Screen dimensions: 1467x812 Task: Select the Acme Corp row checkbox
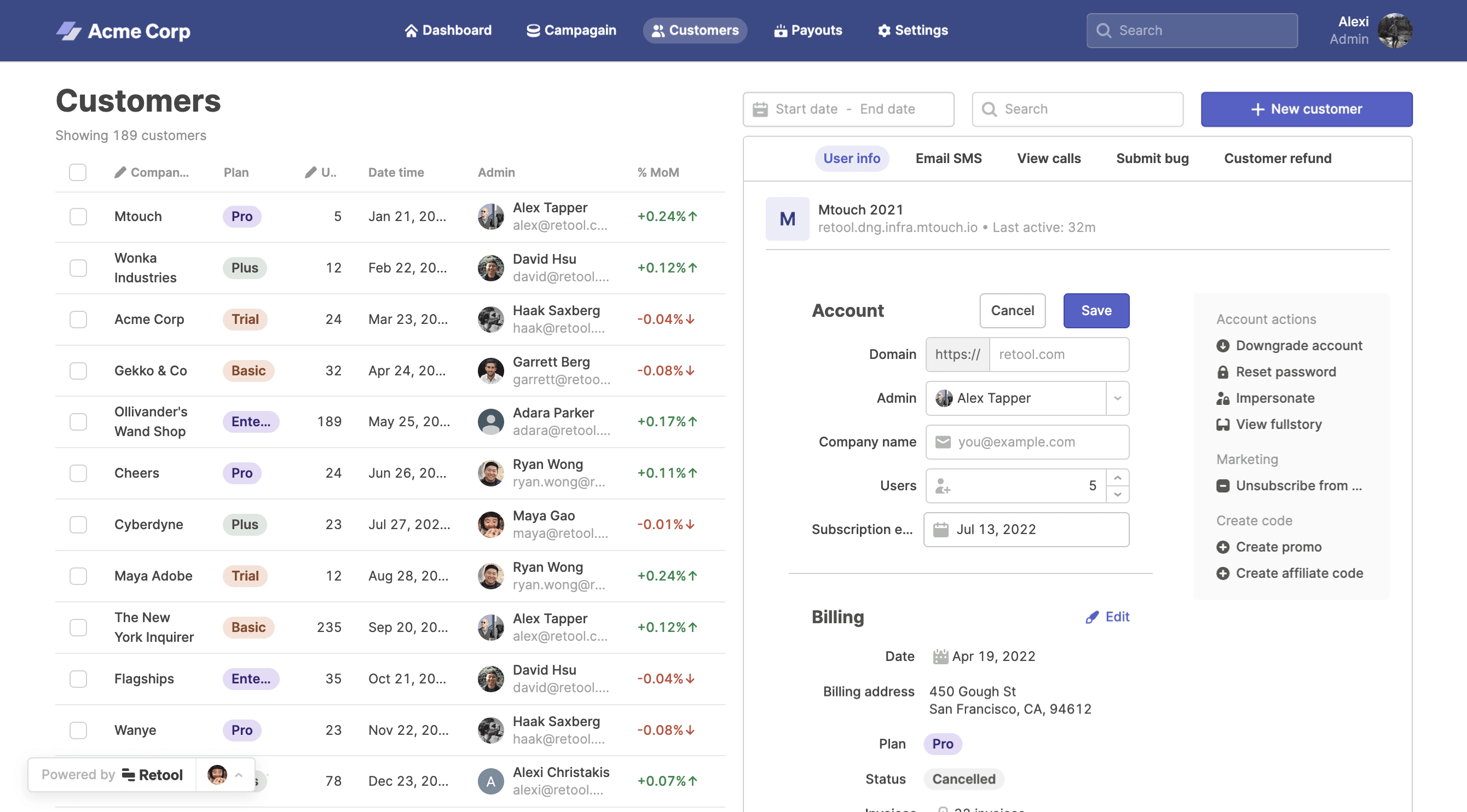pos(78,320)
